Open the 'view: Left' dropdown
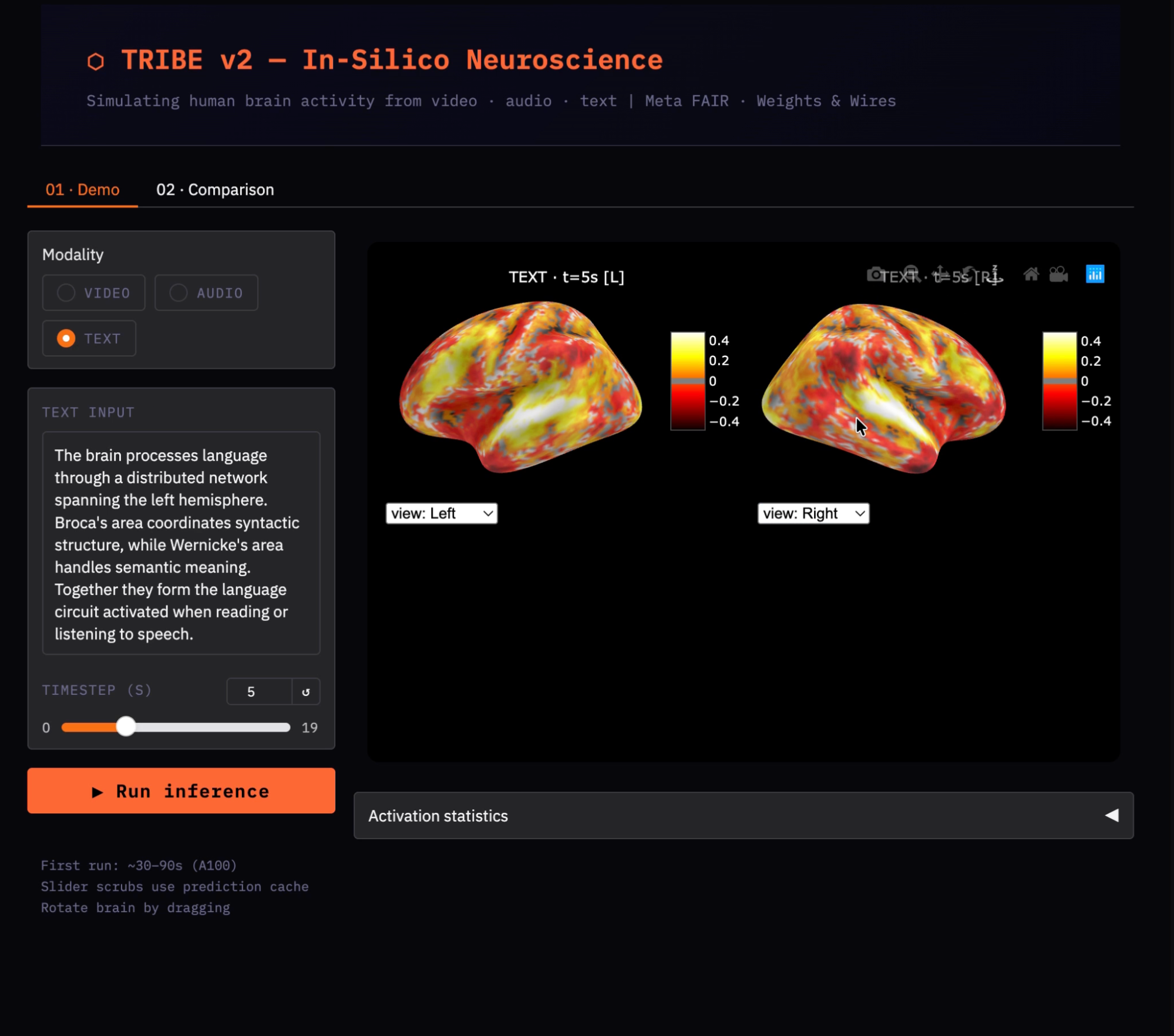 [441, 513]
